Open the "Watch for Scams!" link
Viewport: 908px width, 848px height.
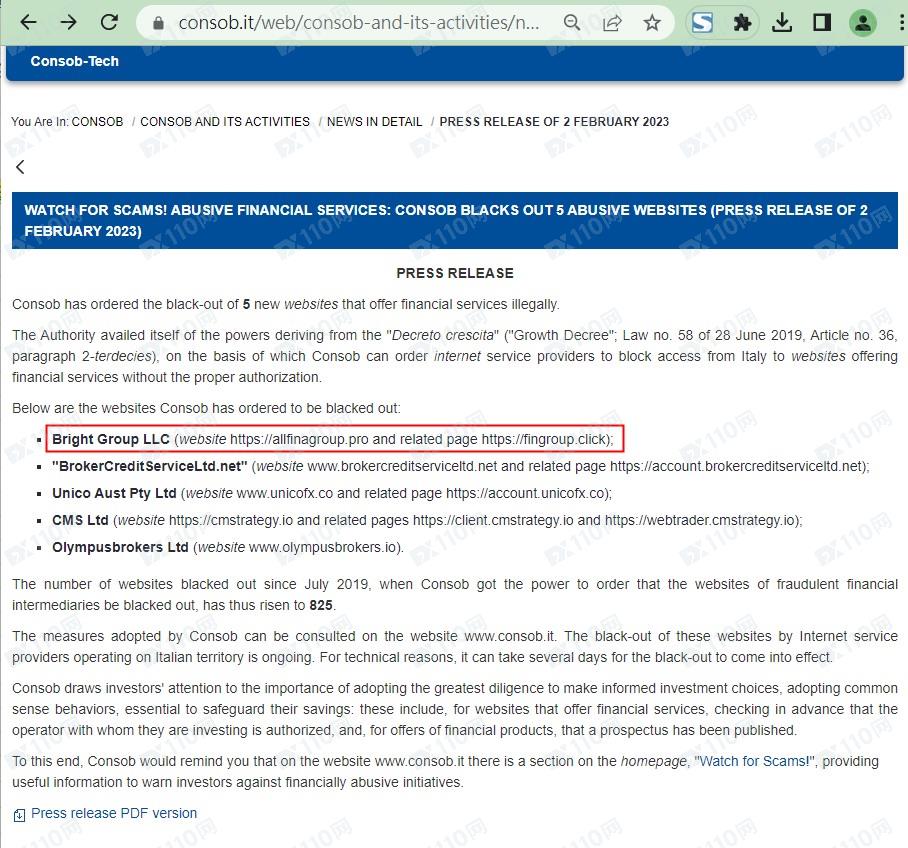coord(755,761)
